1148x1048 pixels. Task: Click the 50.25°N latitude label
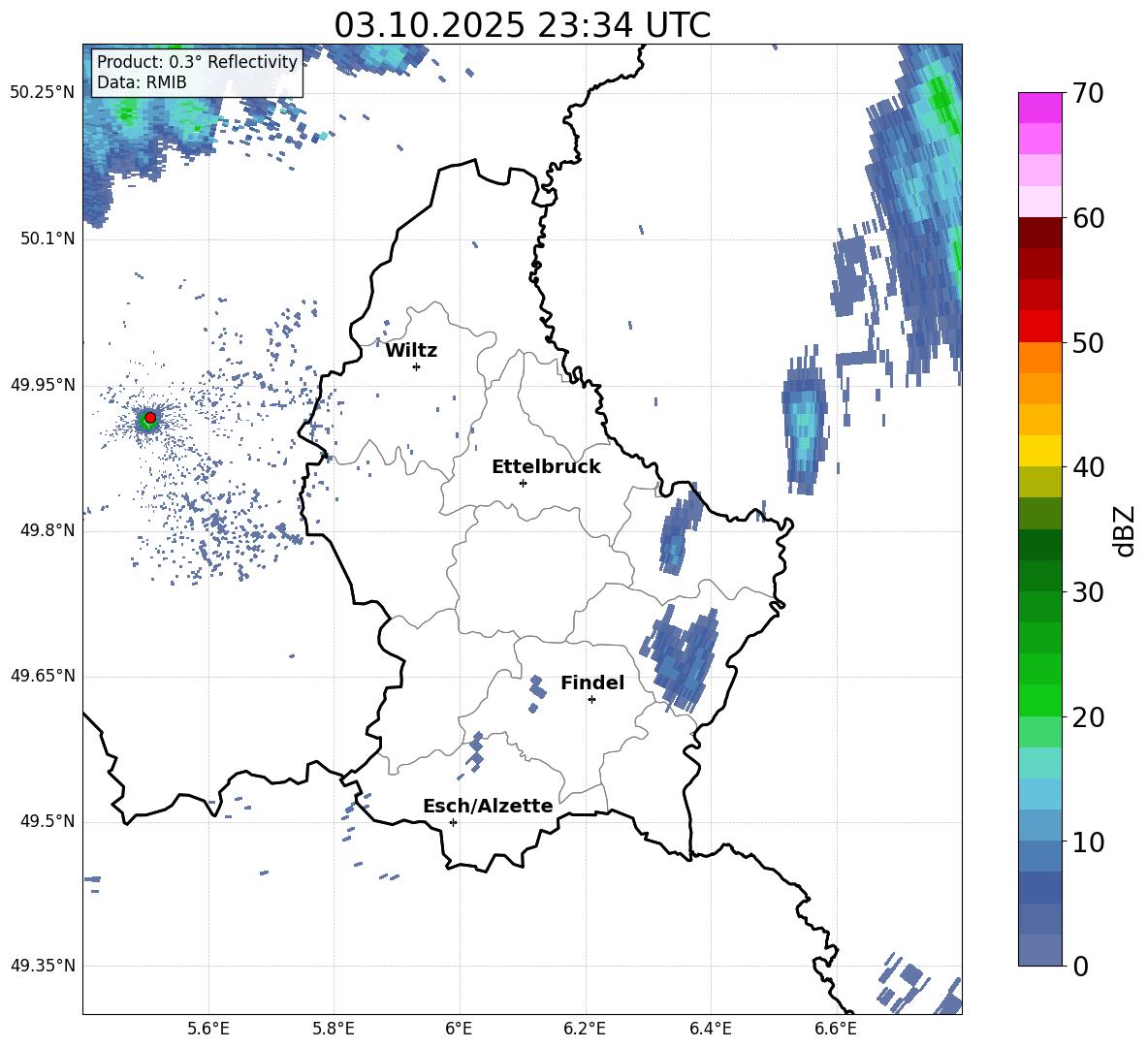pos(43,93)
